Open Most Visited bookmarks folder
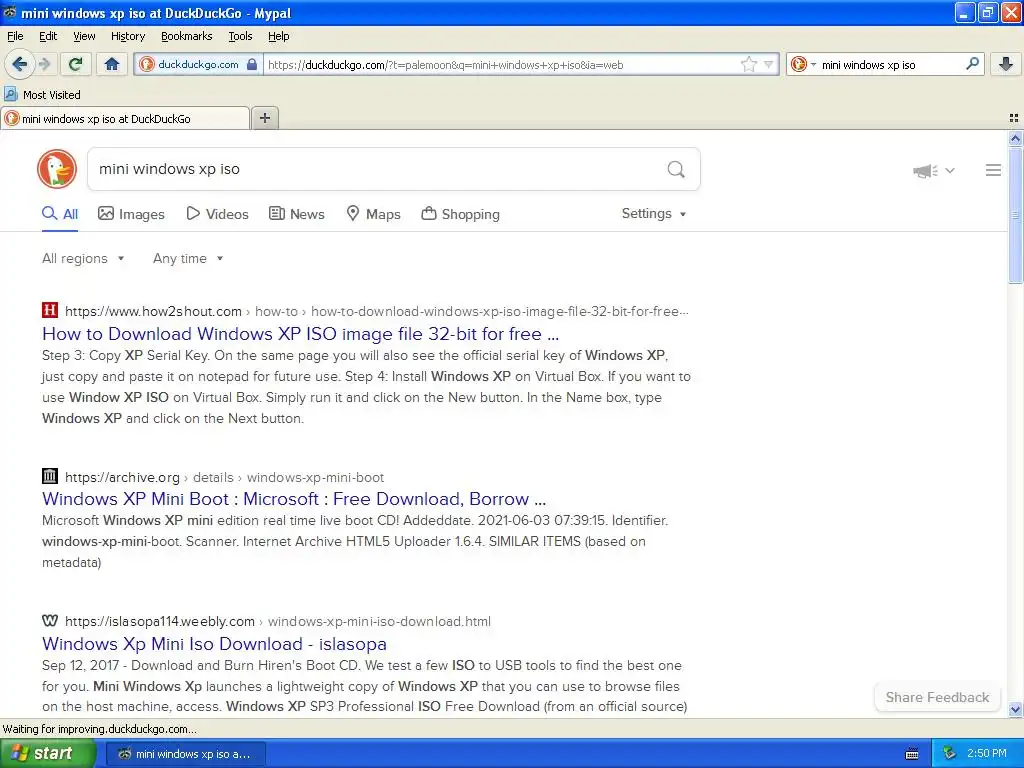The height and width of the screenshot is (768, 1024). (42, 95)
